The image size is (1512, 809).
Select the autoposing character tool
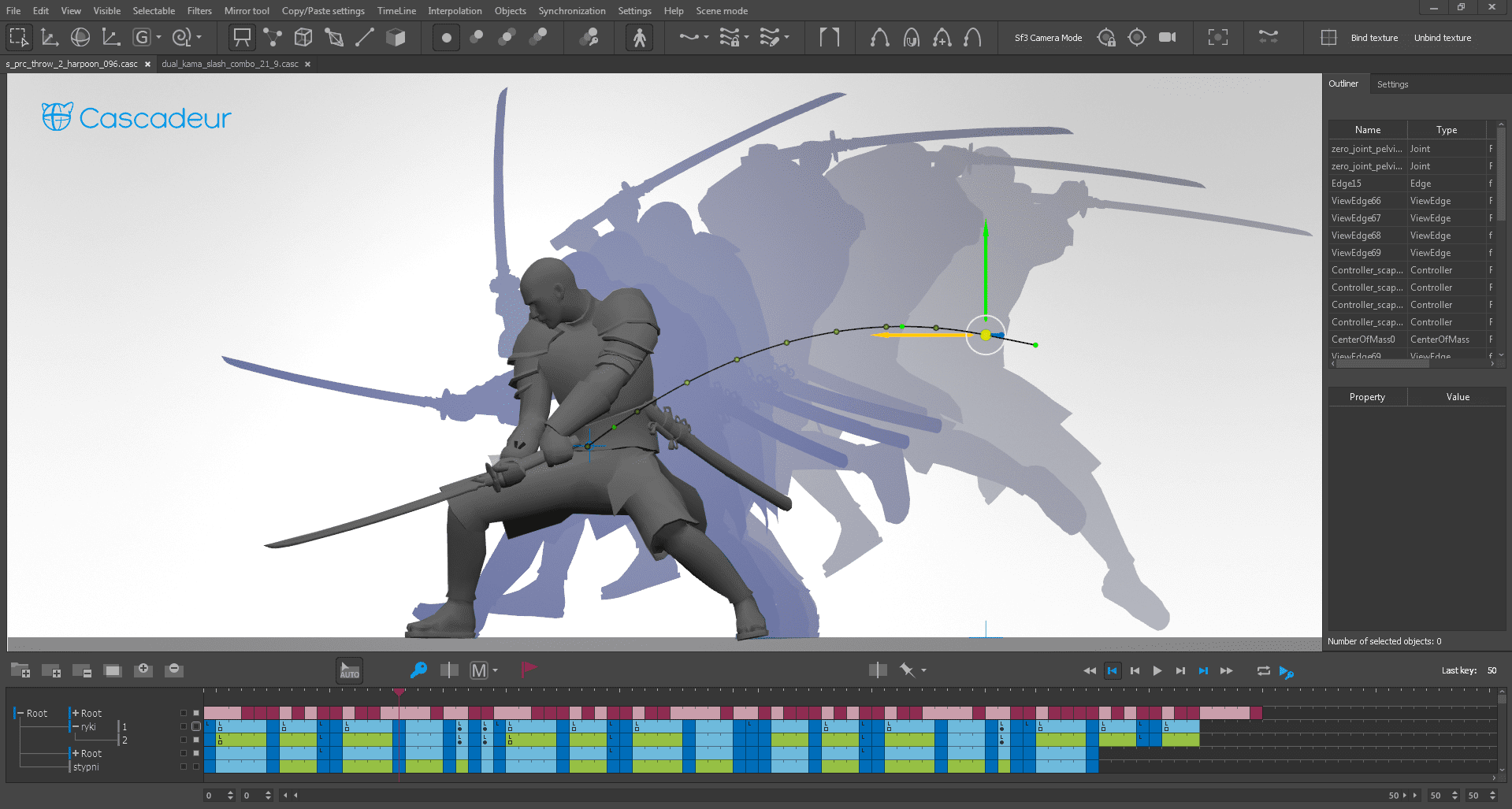pos(639,36)
